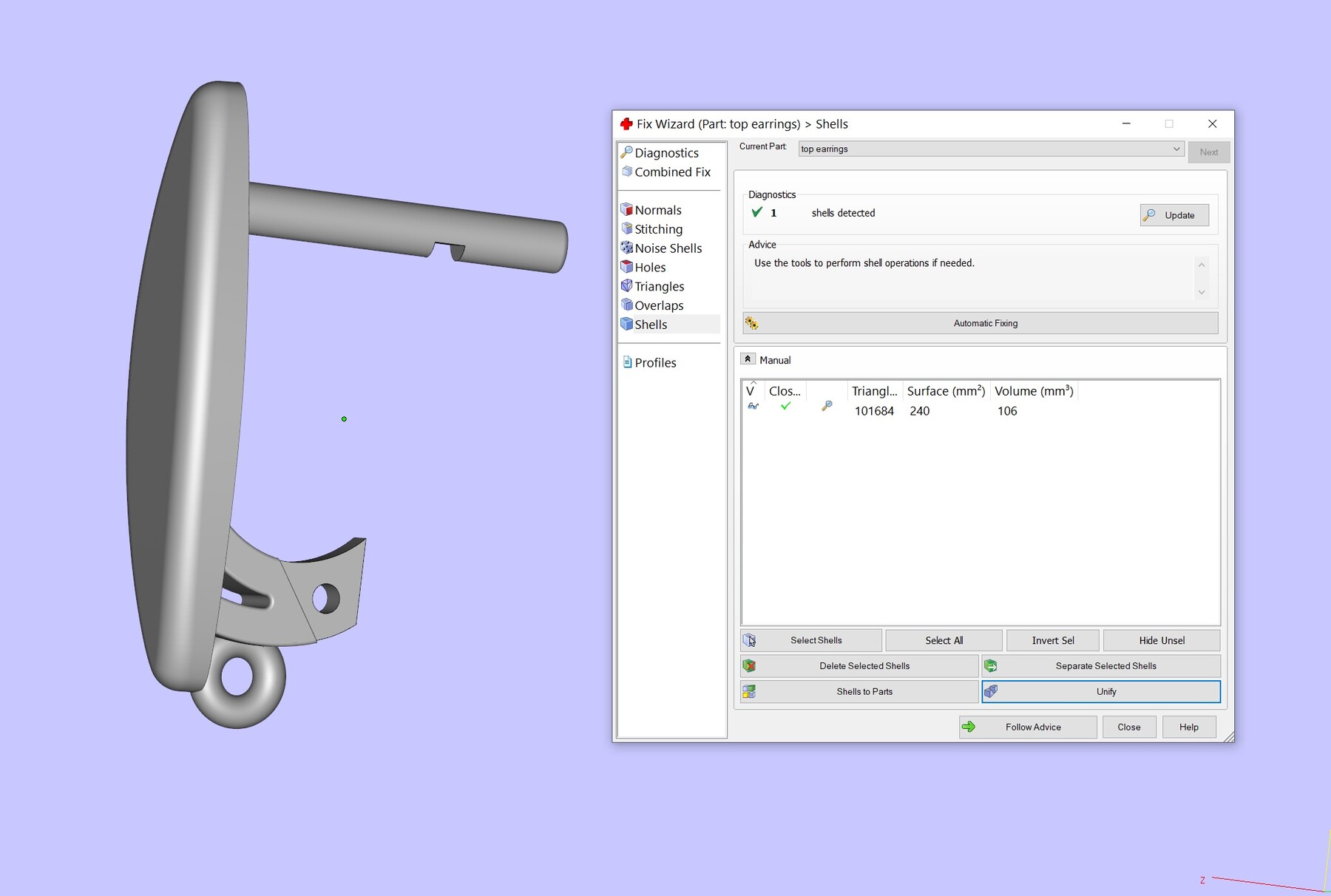Image resolution: width=1331 pixels, height=896 pixels.
Task: Close the Fix Wizard via Close button
Action: [x=1129, y=727]
